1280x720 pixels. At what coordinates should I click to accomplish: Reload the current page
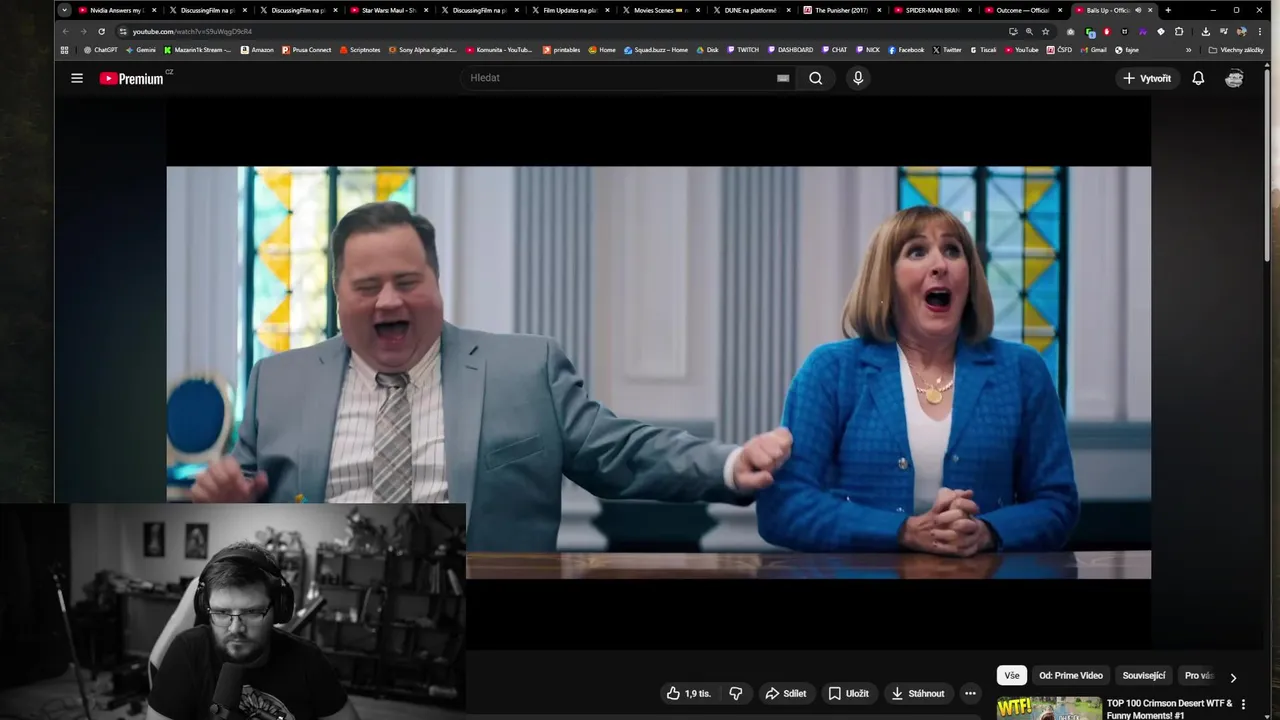pyautogui.click(x=101, y=31)
